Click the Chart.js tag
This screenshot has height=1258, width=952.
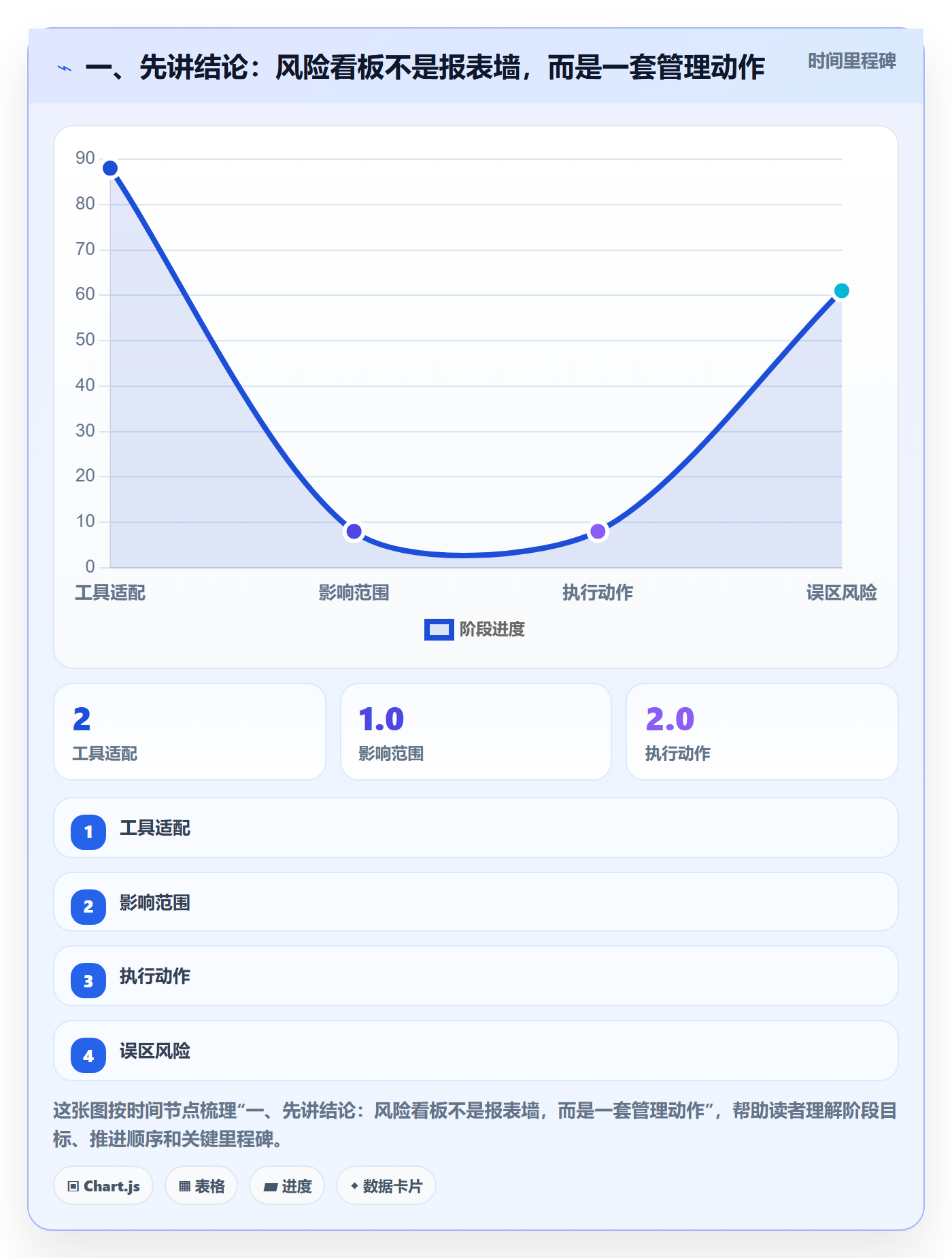103,1186
